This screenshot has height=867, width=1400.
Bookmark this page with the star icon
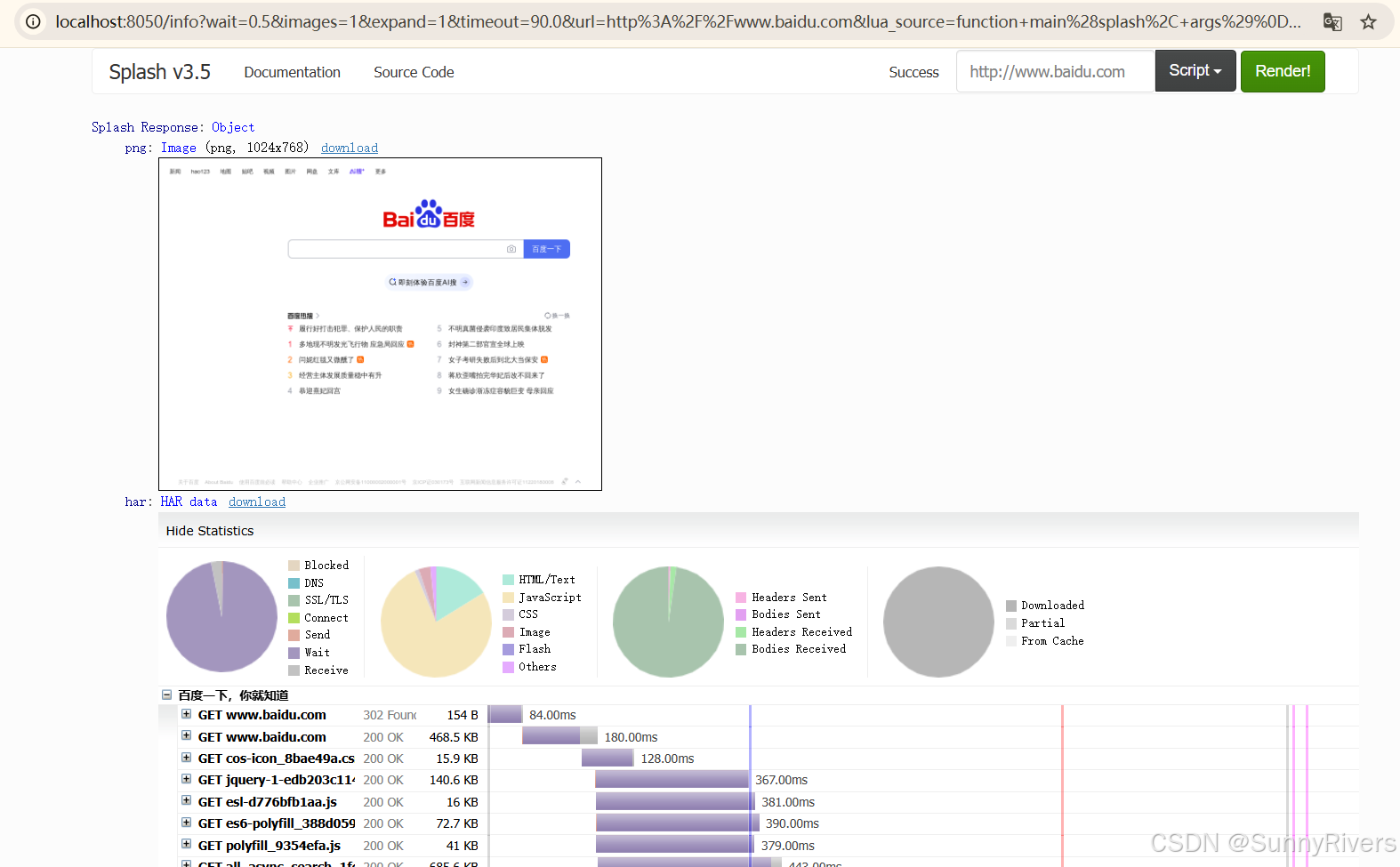(x=1369, y=21)
